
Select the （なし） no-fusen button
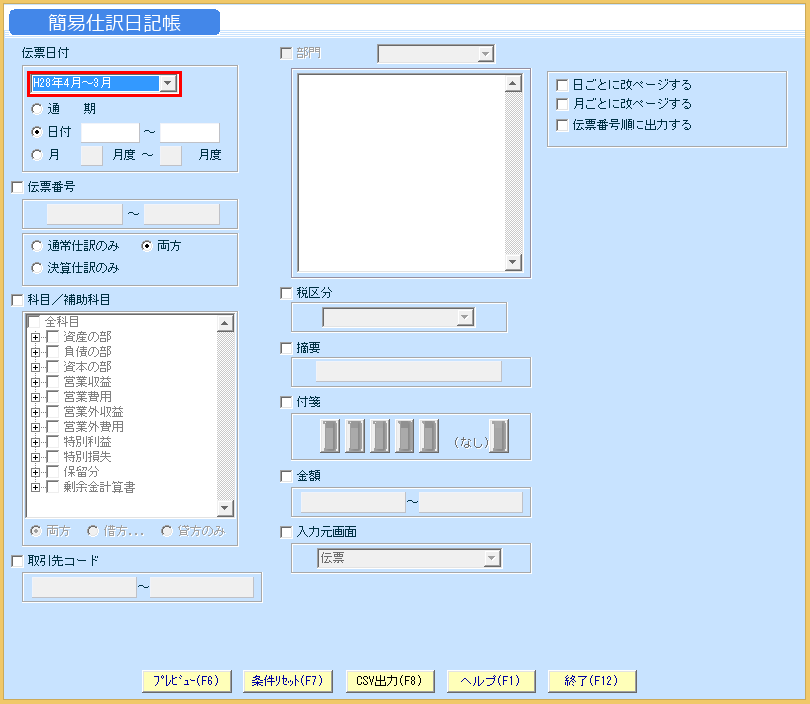(x=498, y=436)
